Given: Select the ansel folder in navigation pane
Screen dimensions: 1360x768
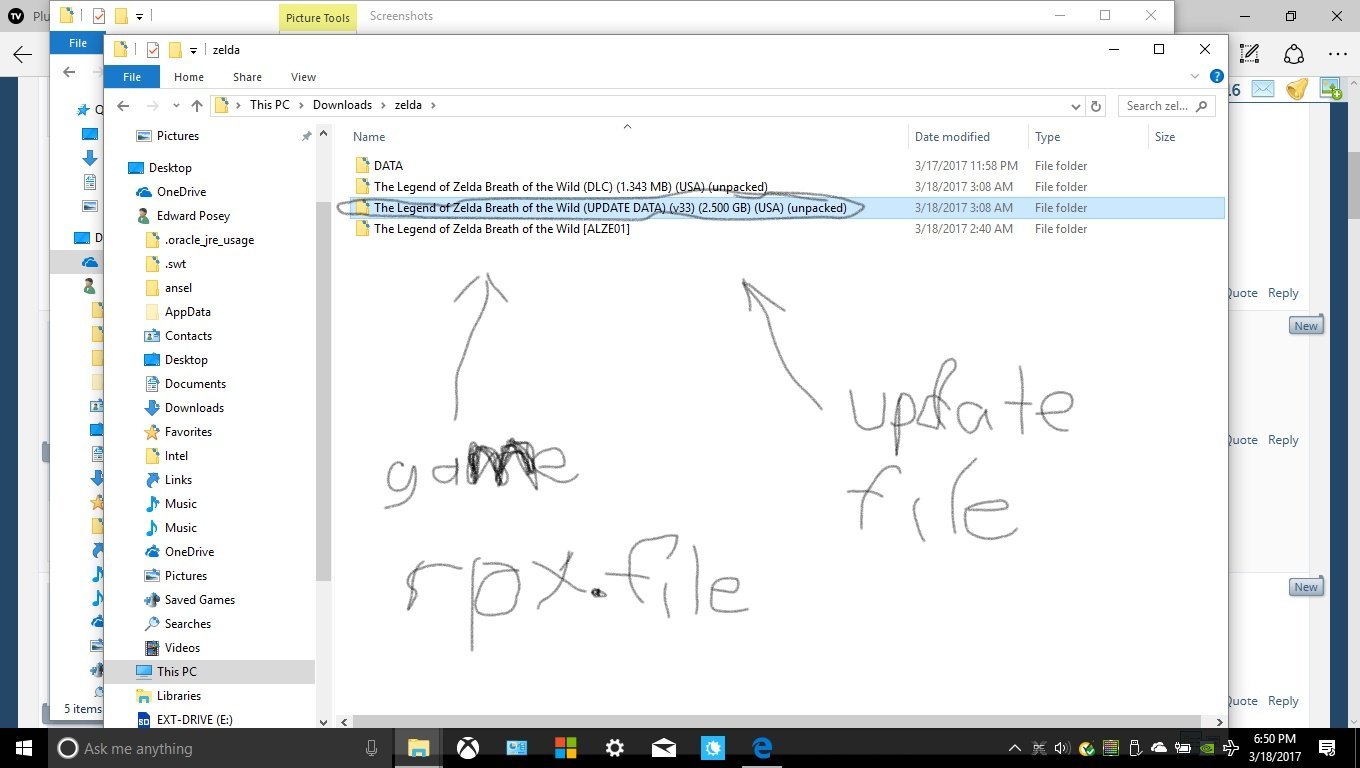Looking at the screenshot, I should tap(178, 288).
